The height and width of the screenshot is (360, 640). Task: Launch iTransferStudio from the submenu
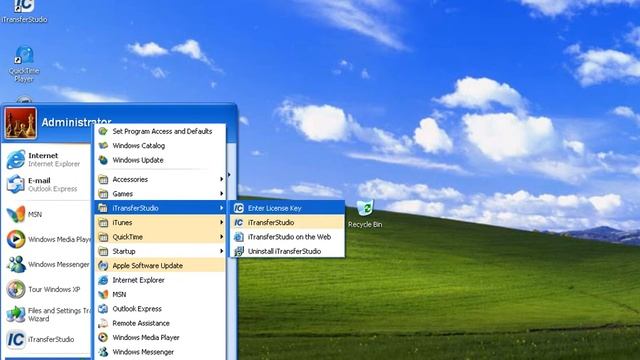click(288, 222)
